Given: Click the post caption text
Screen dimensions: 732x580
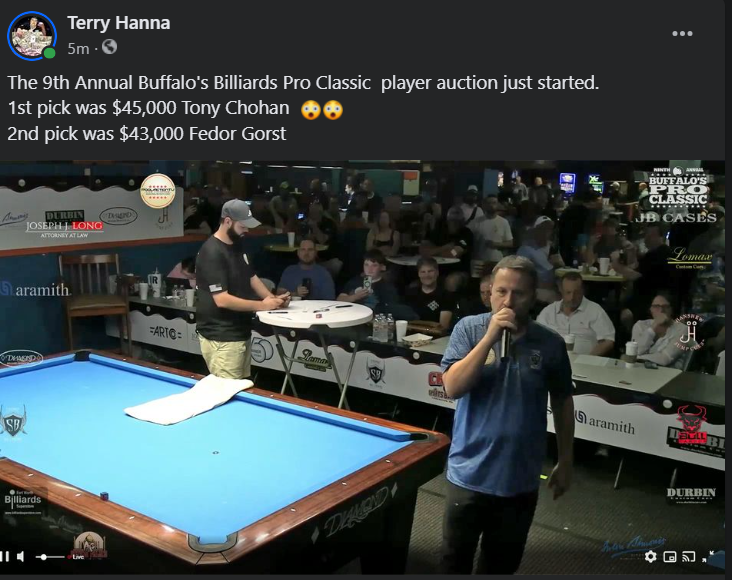Looking at the screenshot, I should [303, 108].
